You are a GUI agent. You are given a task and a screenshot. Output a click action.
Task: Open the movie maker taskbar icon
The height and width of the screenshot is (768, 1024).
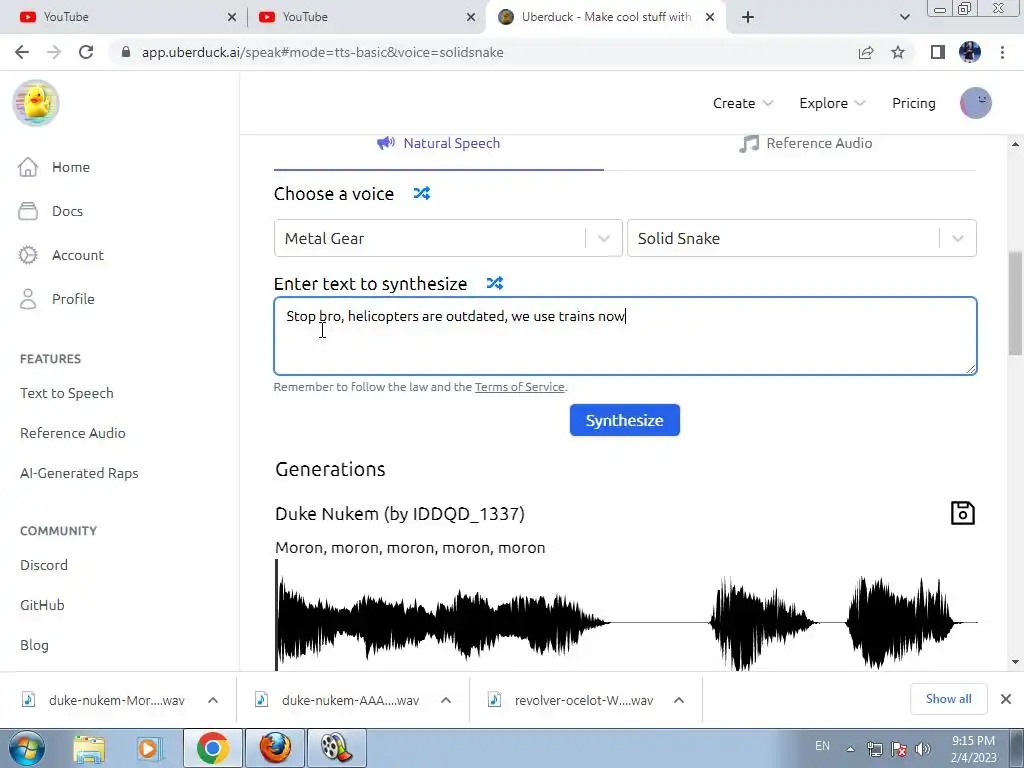(336, 748)
